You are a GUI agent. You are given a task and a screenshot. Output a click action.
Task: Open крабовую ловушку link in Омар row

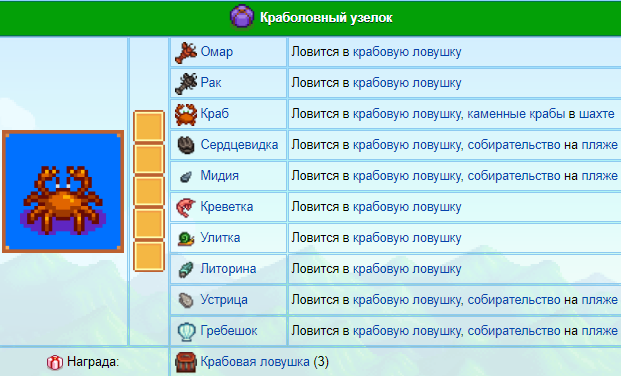click(407, 52)
